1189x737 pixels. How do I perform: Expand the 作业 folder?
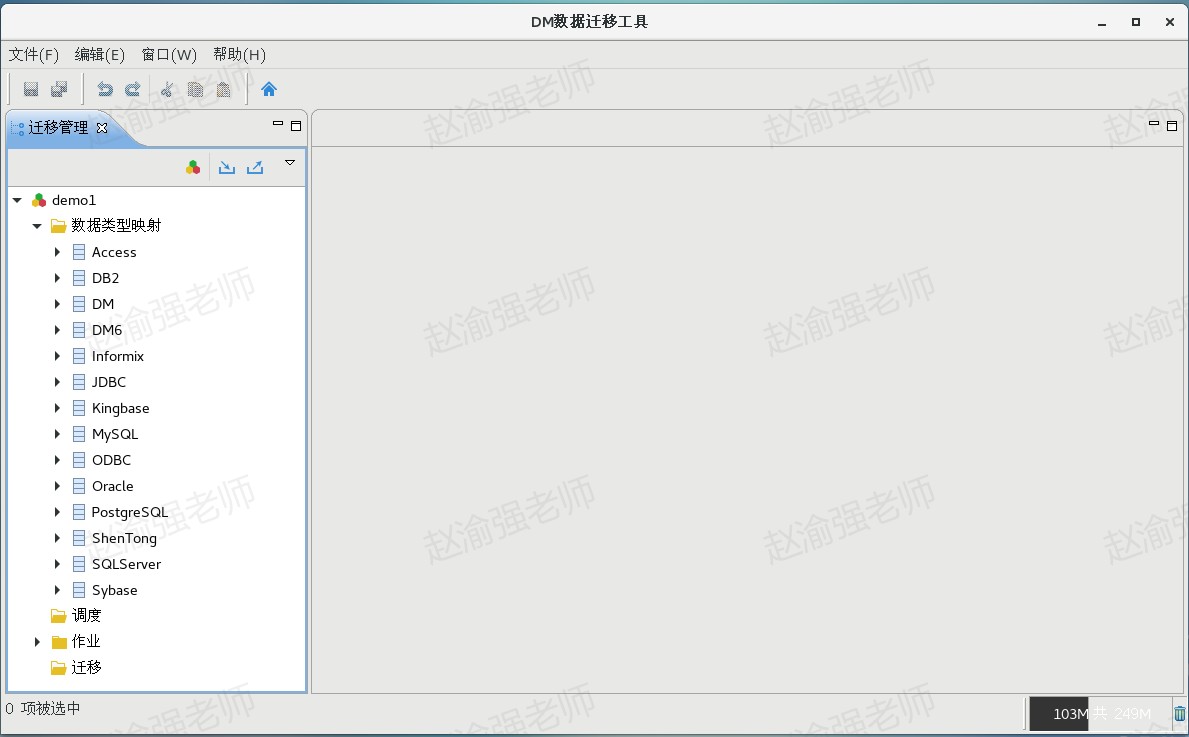pyautogui.click(x=36, y=641)
